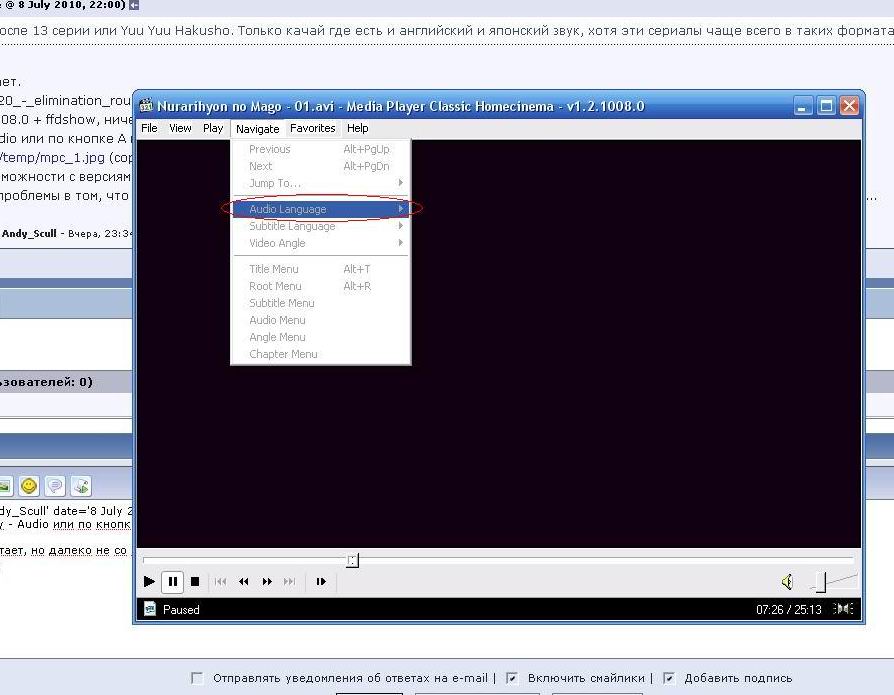Click the audio channel icon beside time
Screen dimensions: 894x695
pos(844,609)
